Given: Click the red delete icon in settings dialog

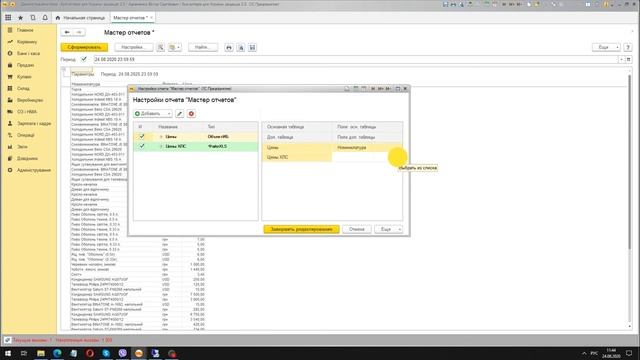Looking at the screenshot, I should click(191, 113).
